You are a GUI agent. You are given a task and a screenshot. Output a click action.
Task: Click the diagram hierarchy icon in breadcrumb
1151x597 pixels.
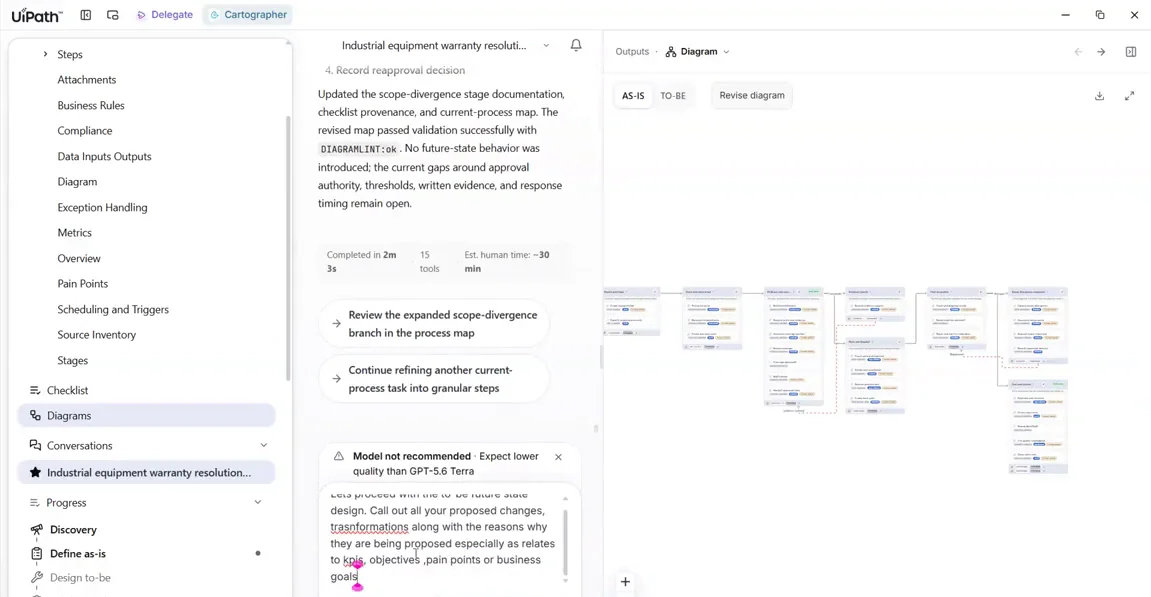(671, 51)
